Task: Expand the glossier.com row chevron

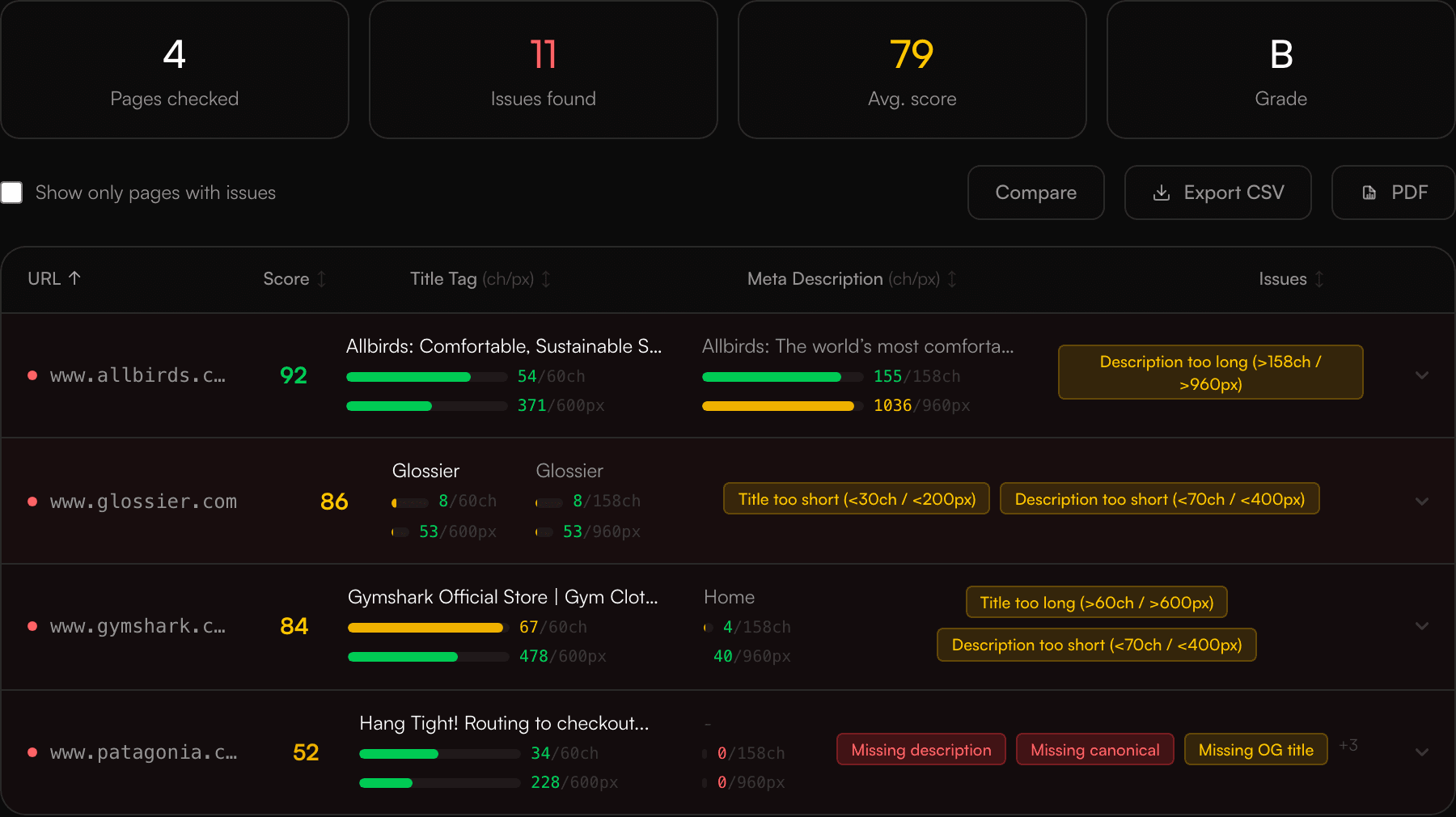Action: click(1421, 502)
